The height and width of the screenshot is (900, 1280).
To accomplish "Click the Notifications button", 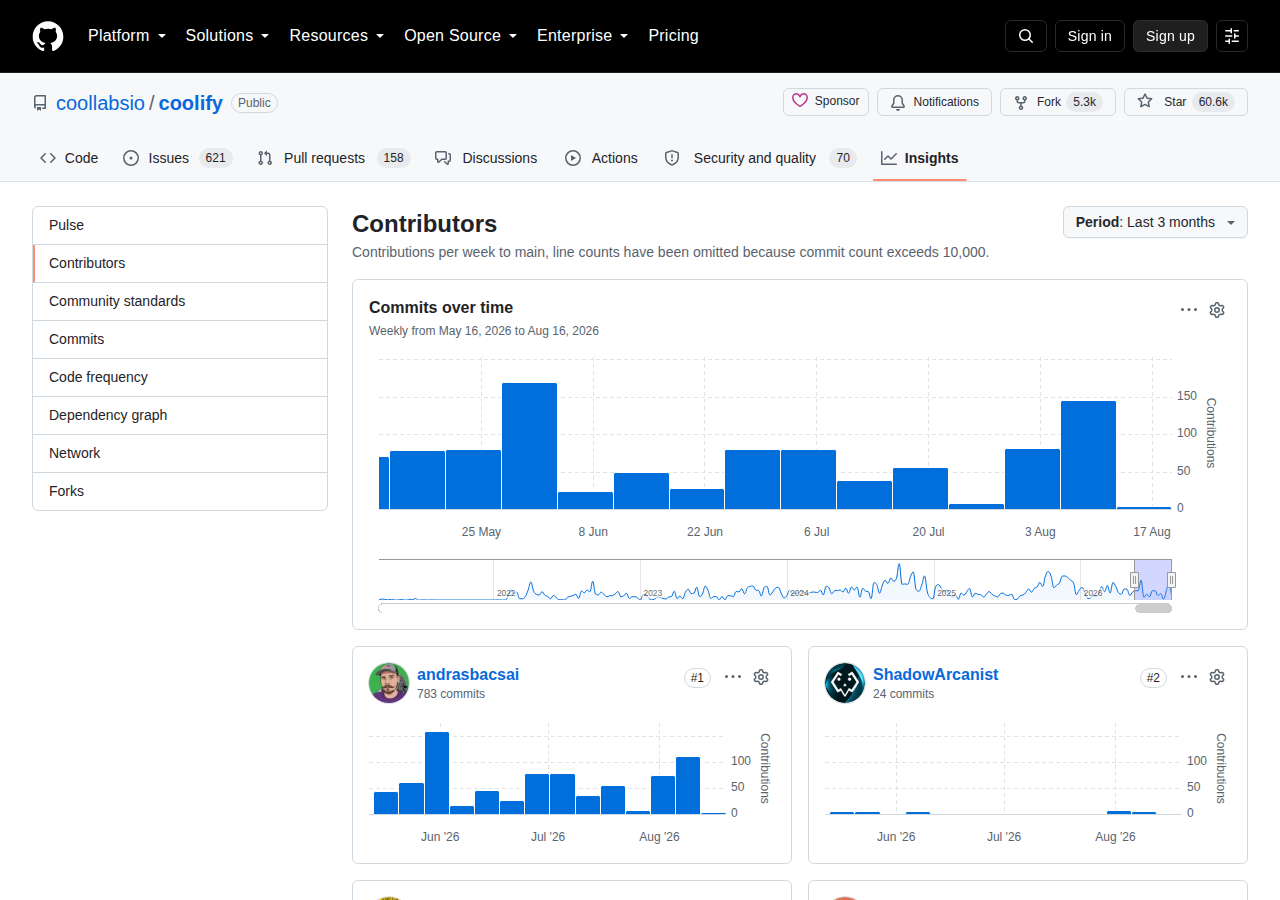I will coord(934,102).
